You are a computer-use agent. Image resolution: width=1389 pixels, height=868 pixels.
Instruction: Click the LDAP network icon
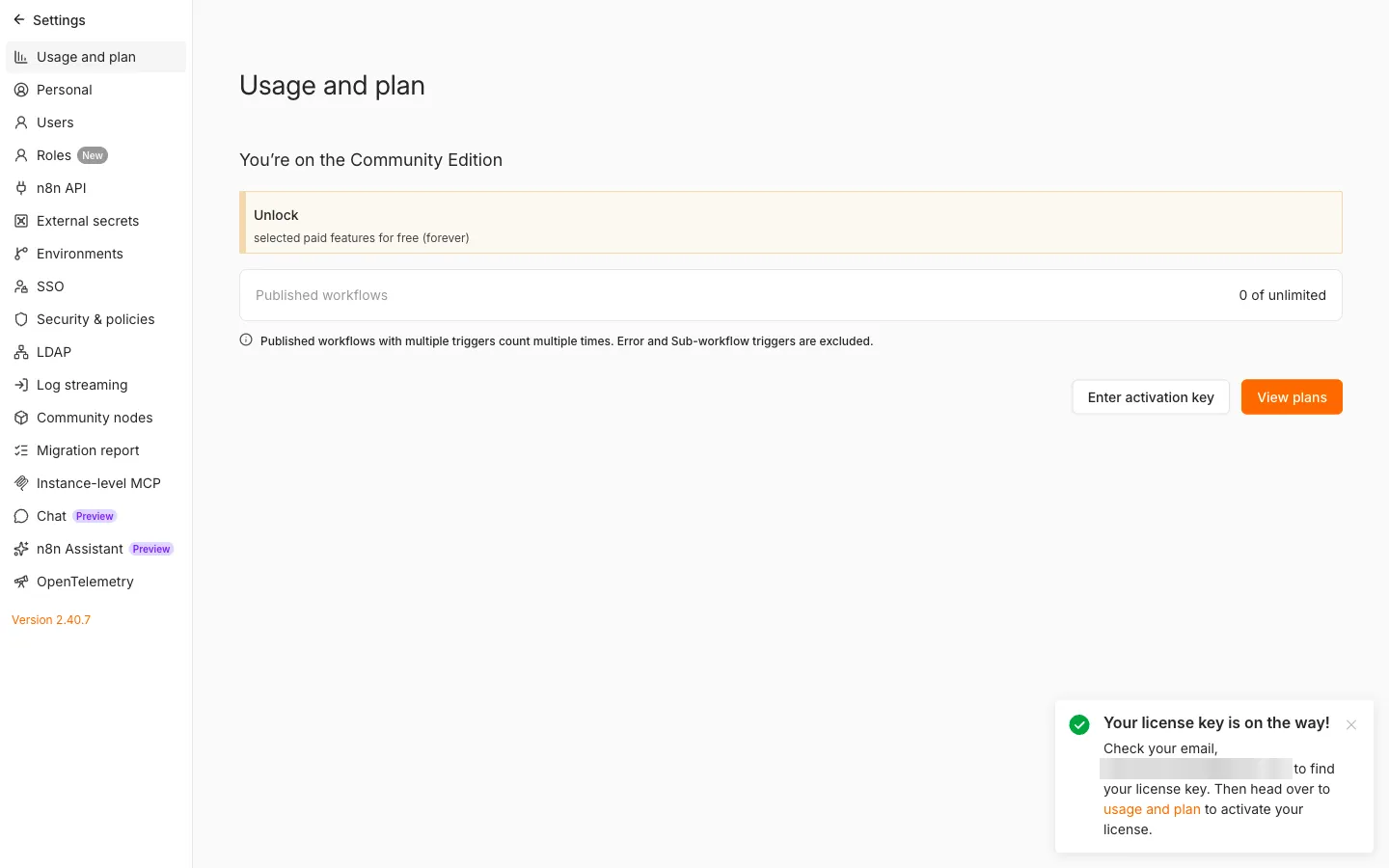point(21,352)
